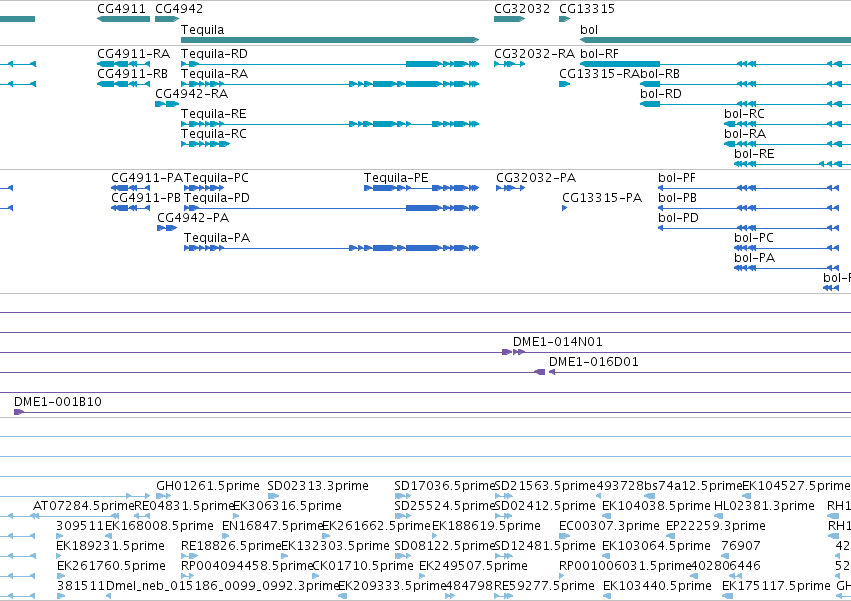Select the CG4942 gene label
This screenshot has height=601, width=851.
(179, 9)
